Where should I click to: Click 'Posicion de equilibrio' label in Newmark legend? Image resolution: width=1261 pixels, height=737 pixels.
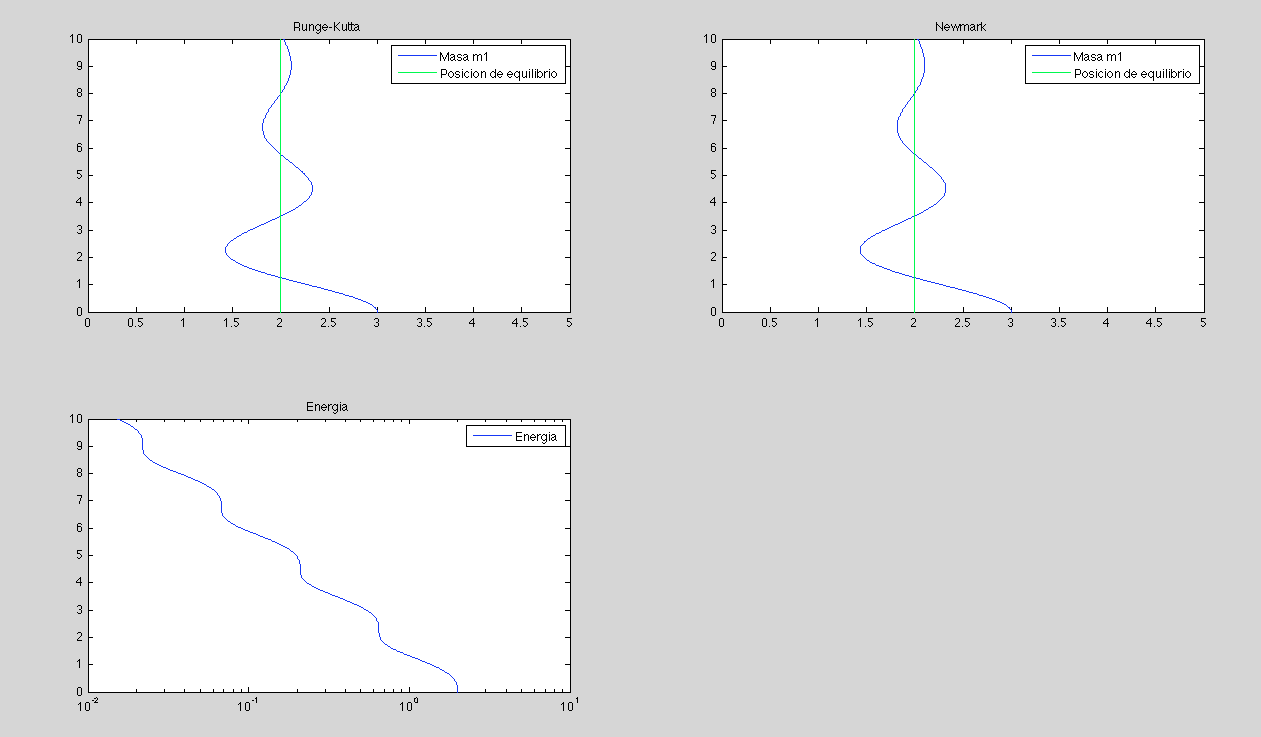point(1132,74)
